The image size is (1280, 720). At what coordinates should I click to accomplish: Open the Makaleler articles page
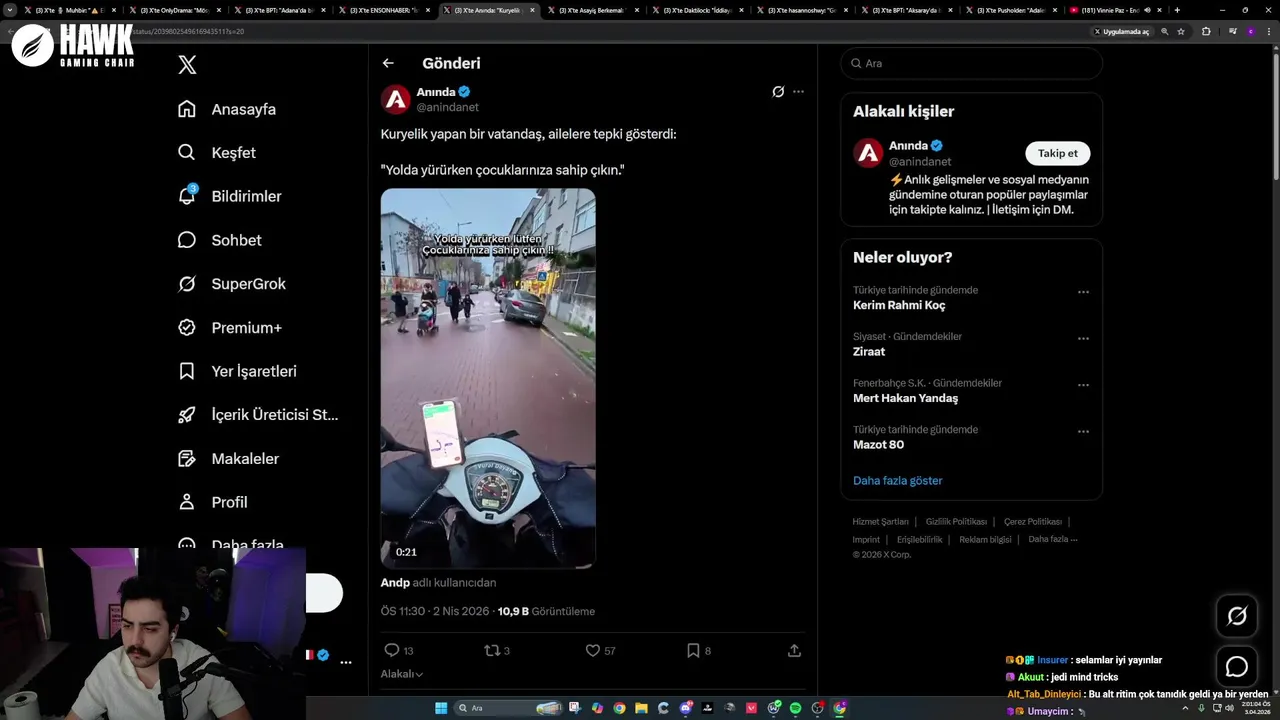click(x=228, y=458)
